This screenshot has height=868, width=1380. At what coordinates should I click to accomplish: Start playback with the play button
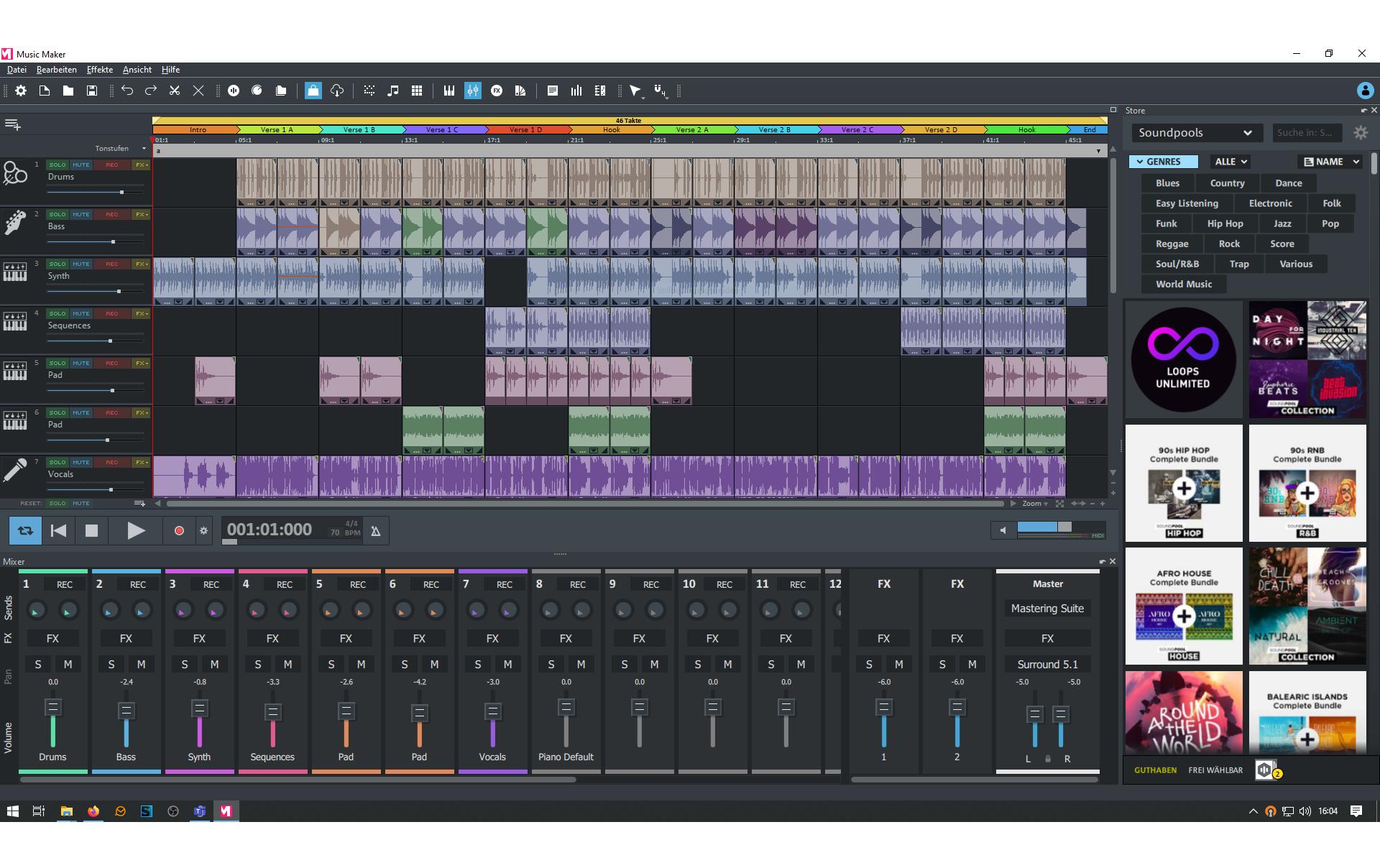point(135,531)
